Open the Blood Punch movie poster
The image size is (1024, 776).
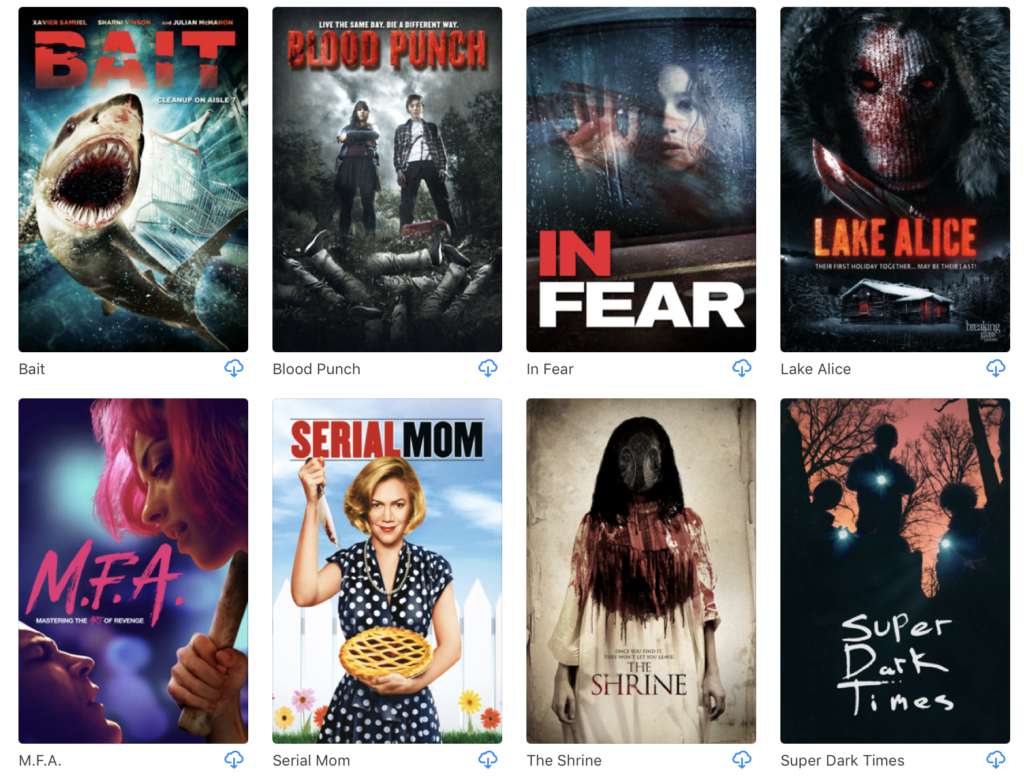387,180
